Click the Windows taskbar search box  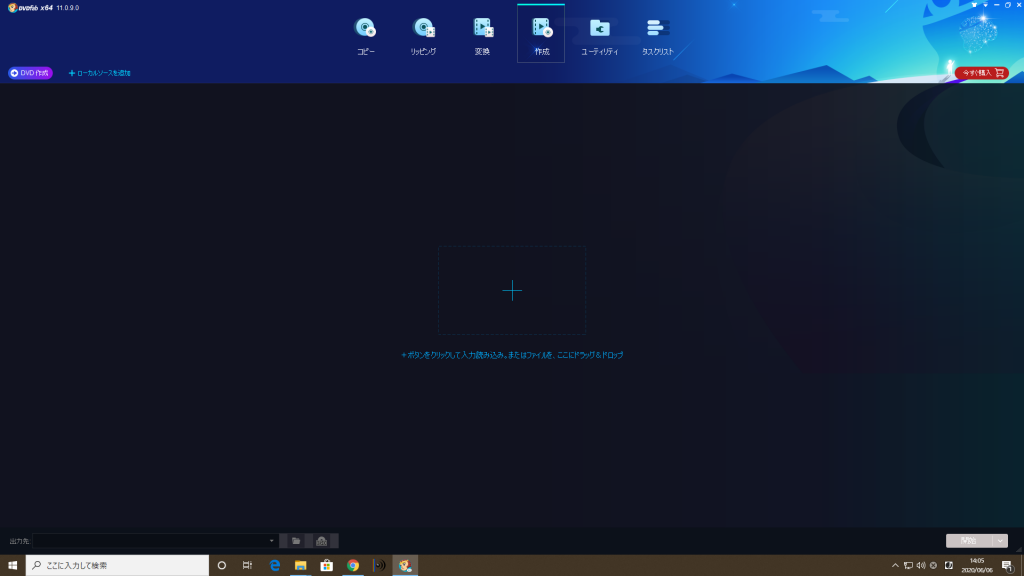(117, 565)
